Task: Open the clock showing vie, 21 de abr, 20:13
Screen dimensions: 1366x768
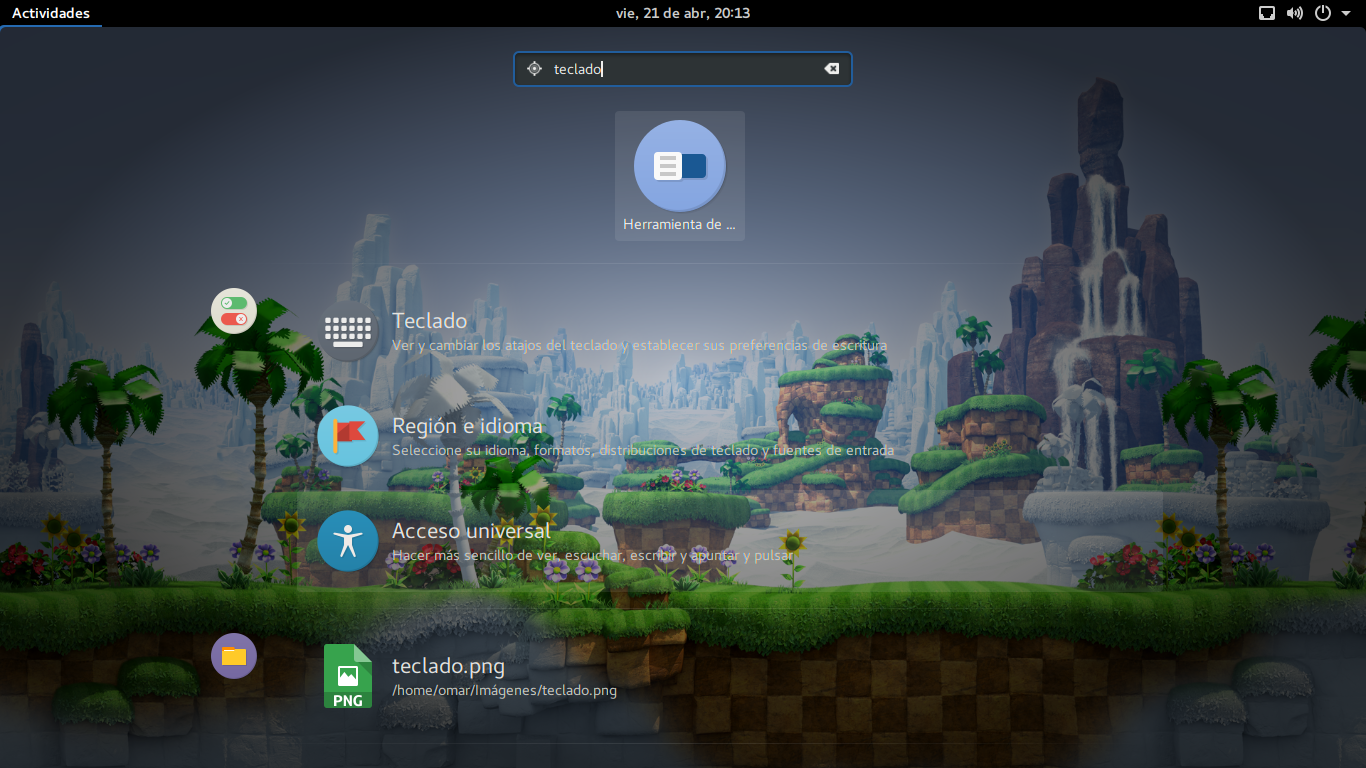Action: (683, 13)
